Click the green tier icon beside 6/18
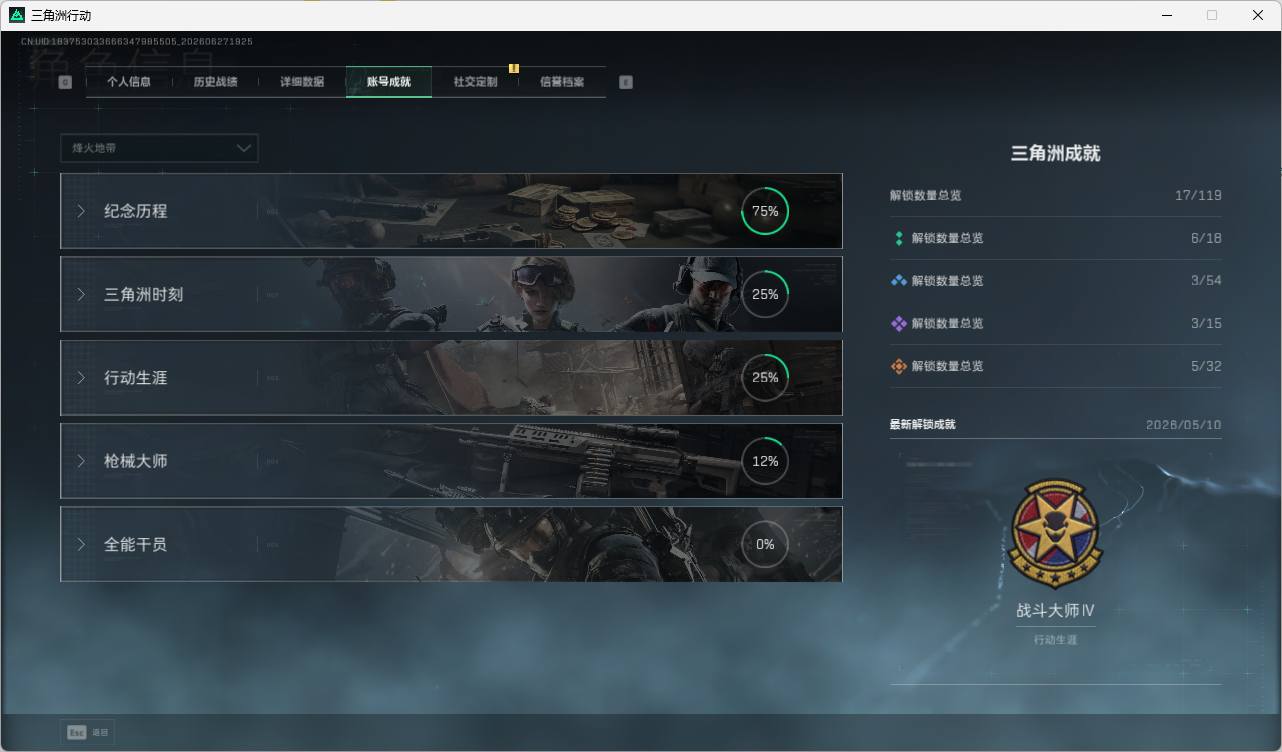This screenshot has height=752, width=1282. click(898, 238)
